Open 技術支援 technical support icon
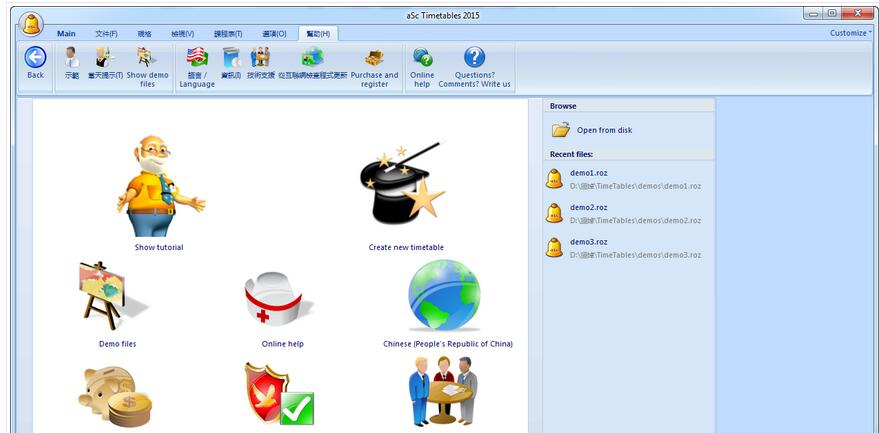This screenshot has height=433, width=879. click(x=260, y=57)
